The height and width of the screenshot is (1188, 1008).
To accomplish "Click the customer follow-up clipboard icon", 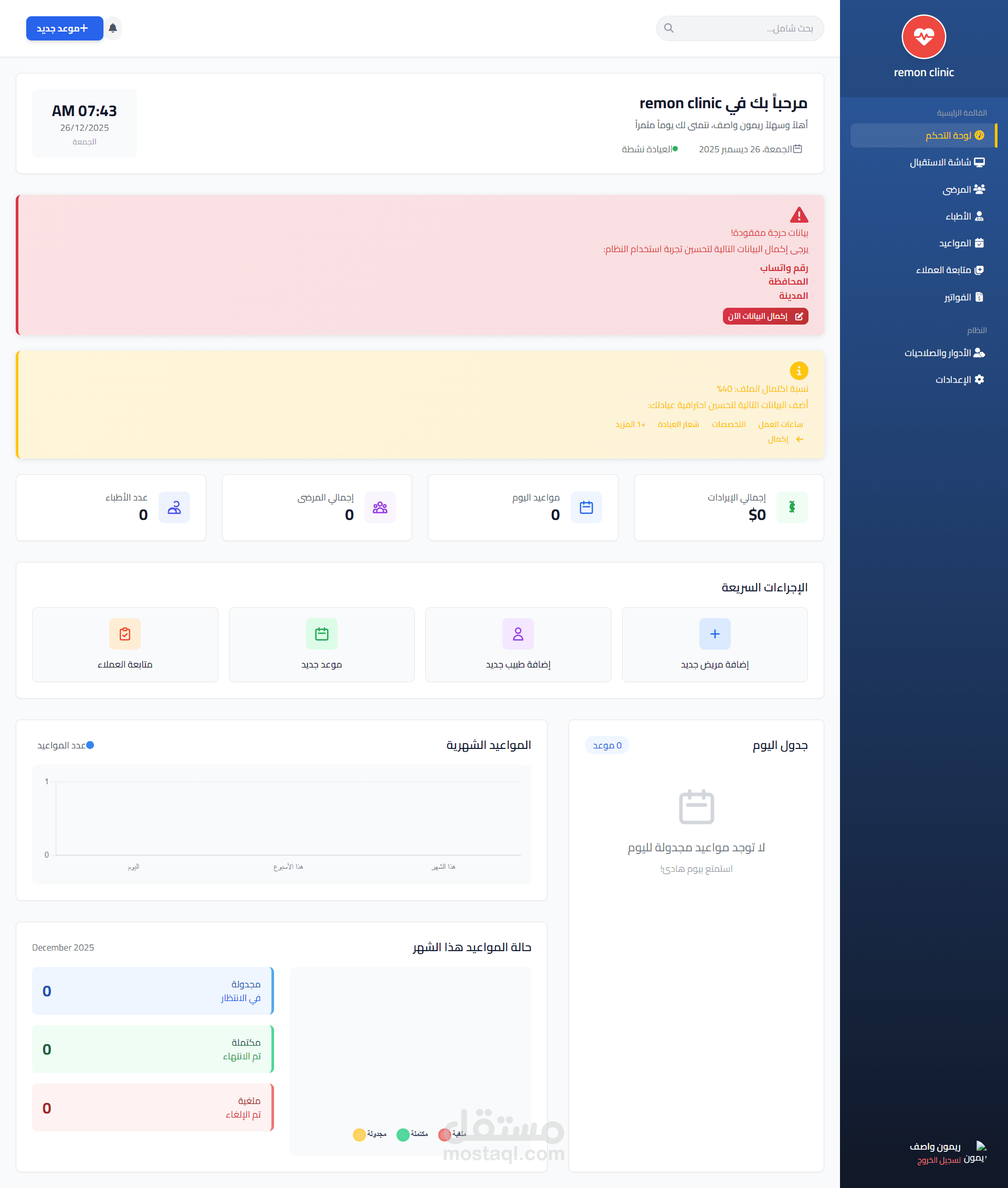I will pyautogui.click(x=124, y=633).
